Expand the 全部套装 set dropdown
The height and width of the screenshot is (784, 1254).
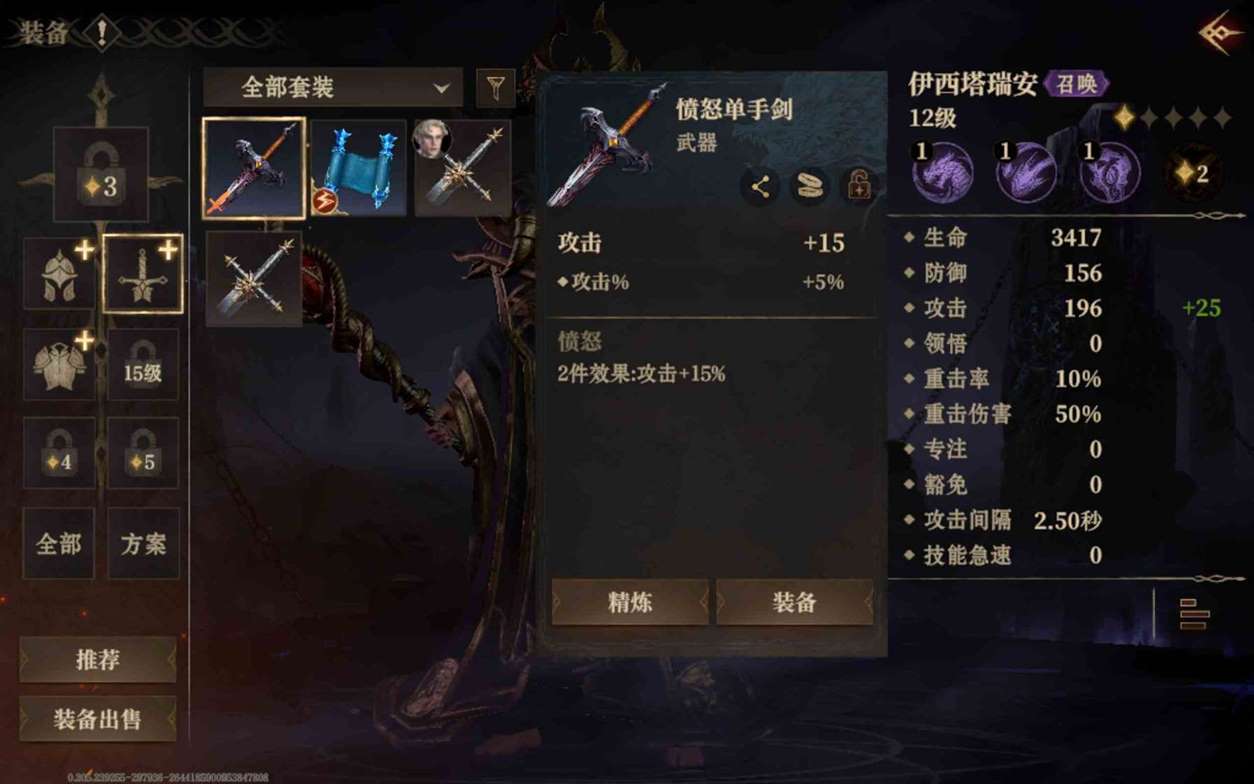tap(333, 88)
